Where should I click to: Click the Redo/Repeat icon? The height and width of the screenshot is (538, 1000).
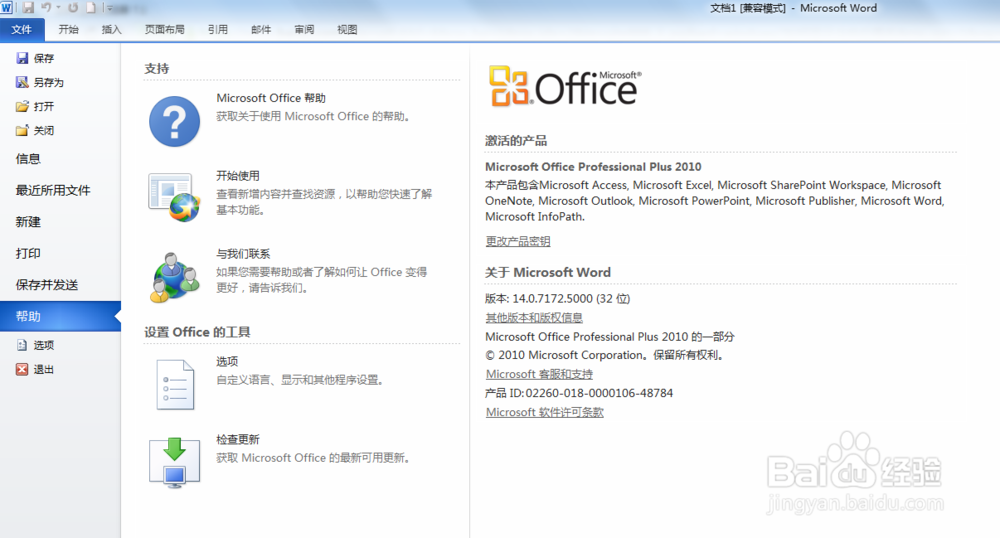73,8
